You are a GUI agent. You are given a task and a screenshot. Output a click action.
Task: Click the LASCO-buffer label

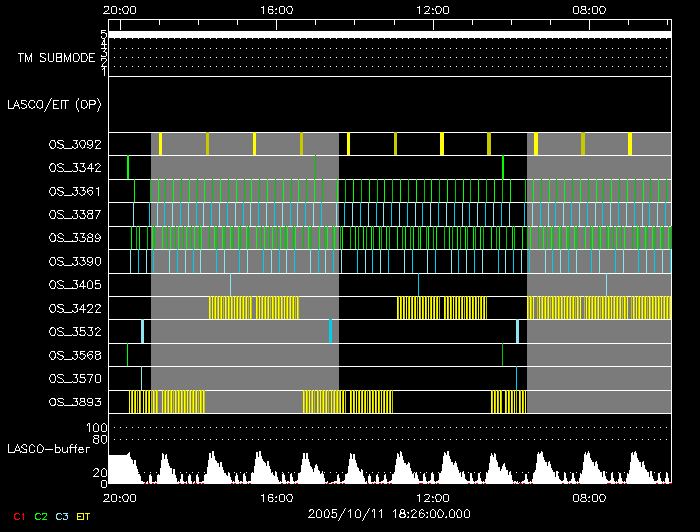coord(50,448)
